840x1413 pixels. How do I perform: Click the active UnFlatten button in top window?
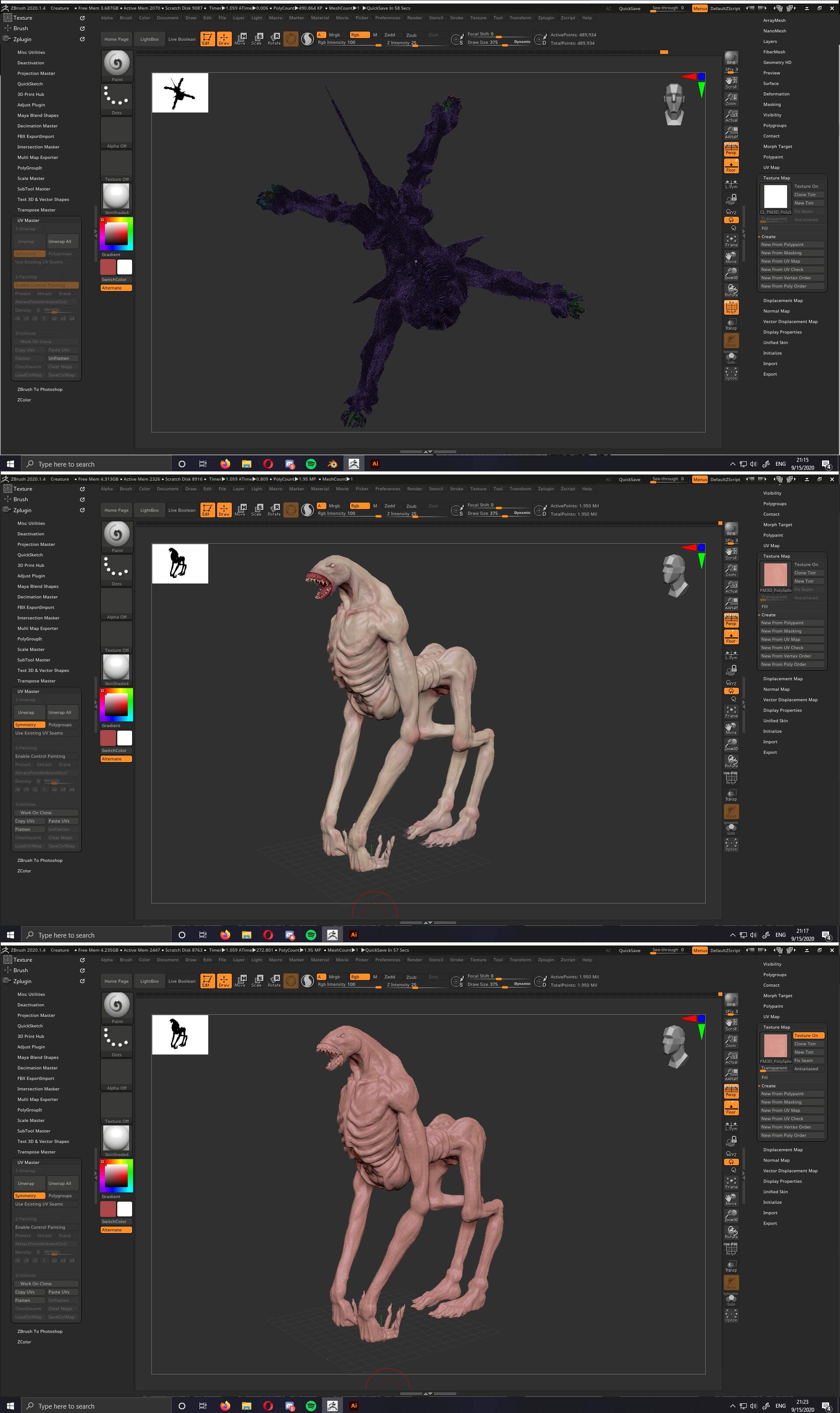(x=62, y=358)
